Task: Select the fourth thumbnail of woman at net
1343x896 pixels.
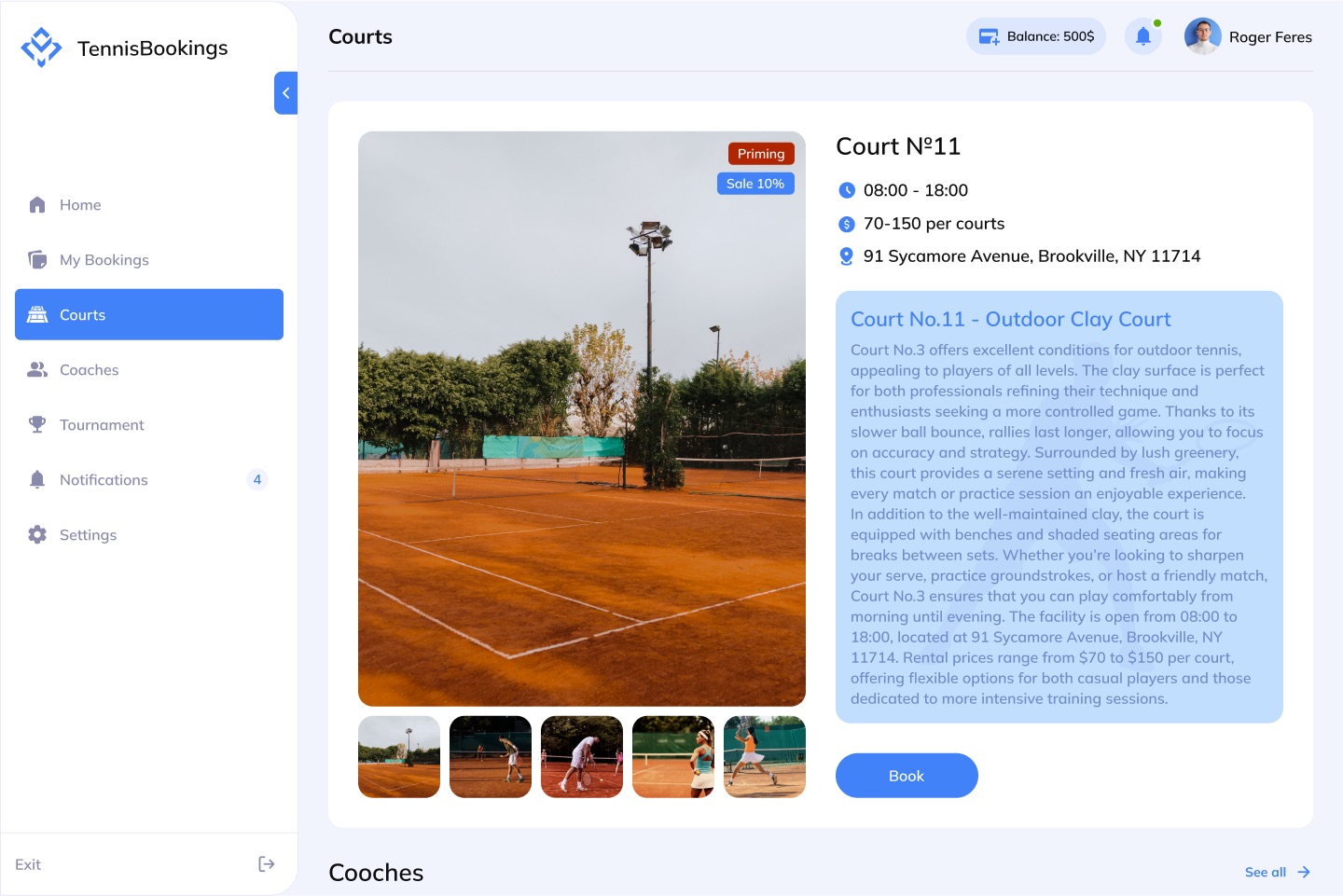Action: click(x=673, y=757)
